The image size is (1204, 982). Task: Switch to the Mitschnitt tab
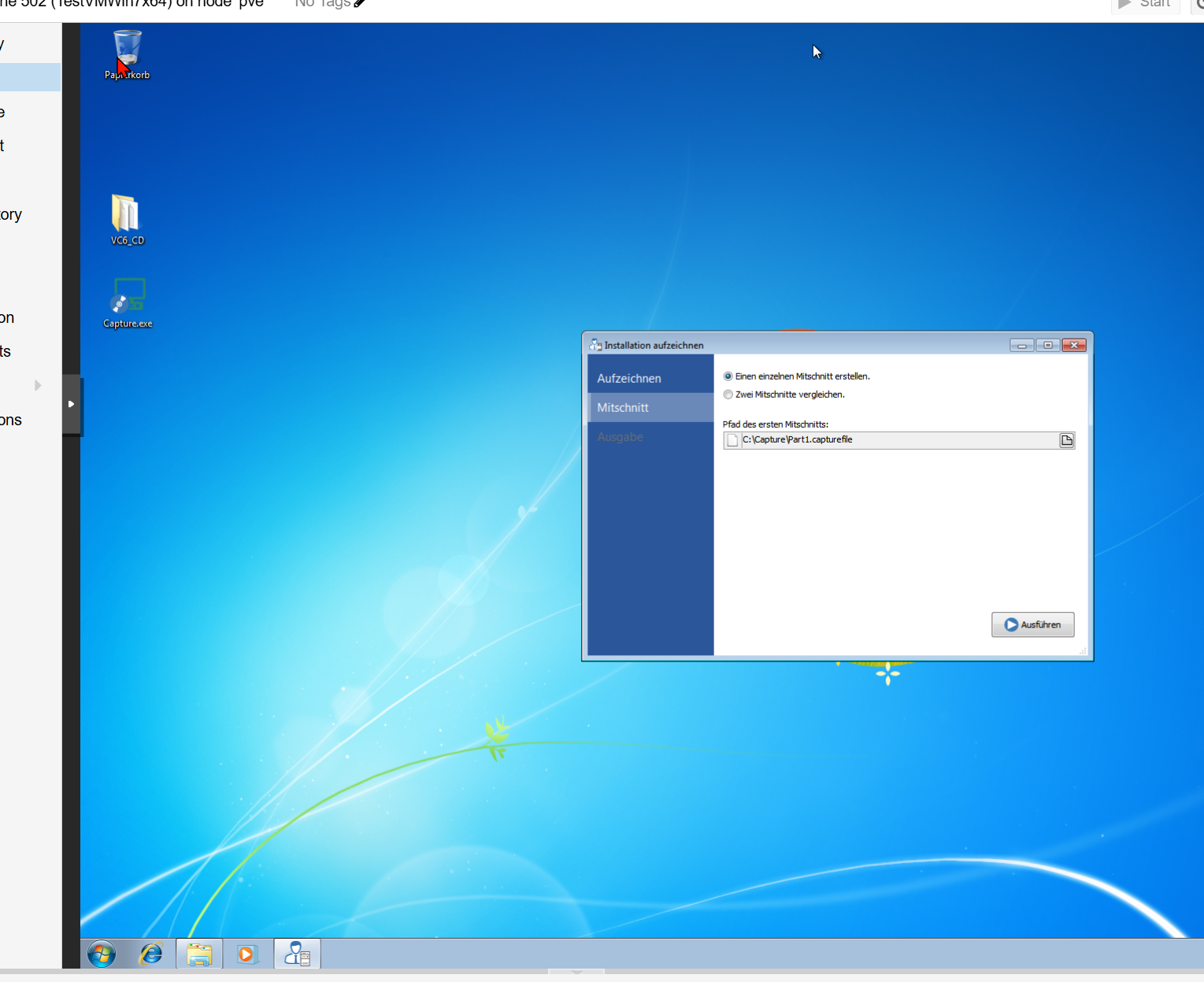pyautogui.click(x=650, y=407)
